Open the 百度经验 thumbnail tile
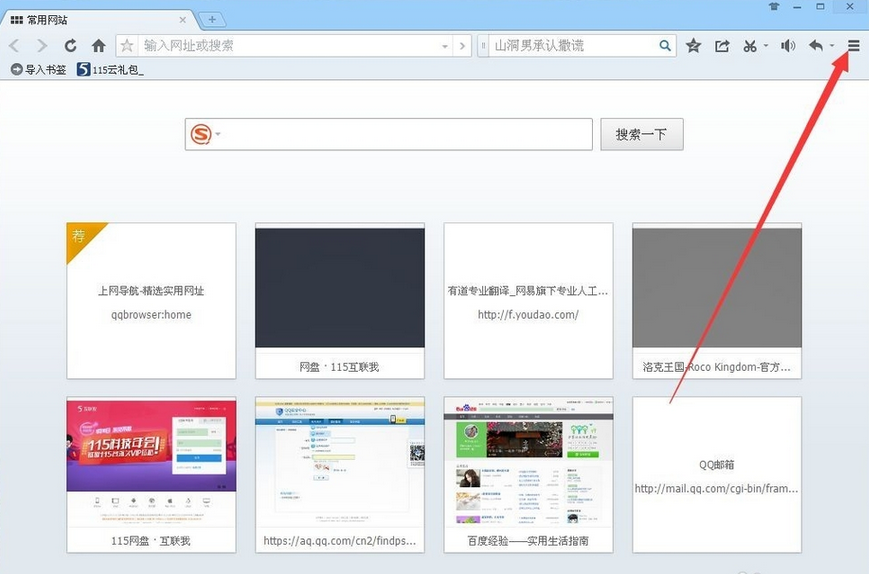The height and width of the screenshot is (574, 869). click(x=528, y=474)
